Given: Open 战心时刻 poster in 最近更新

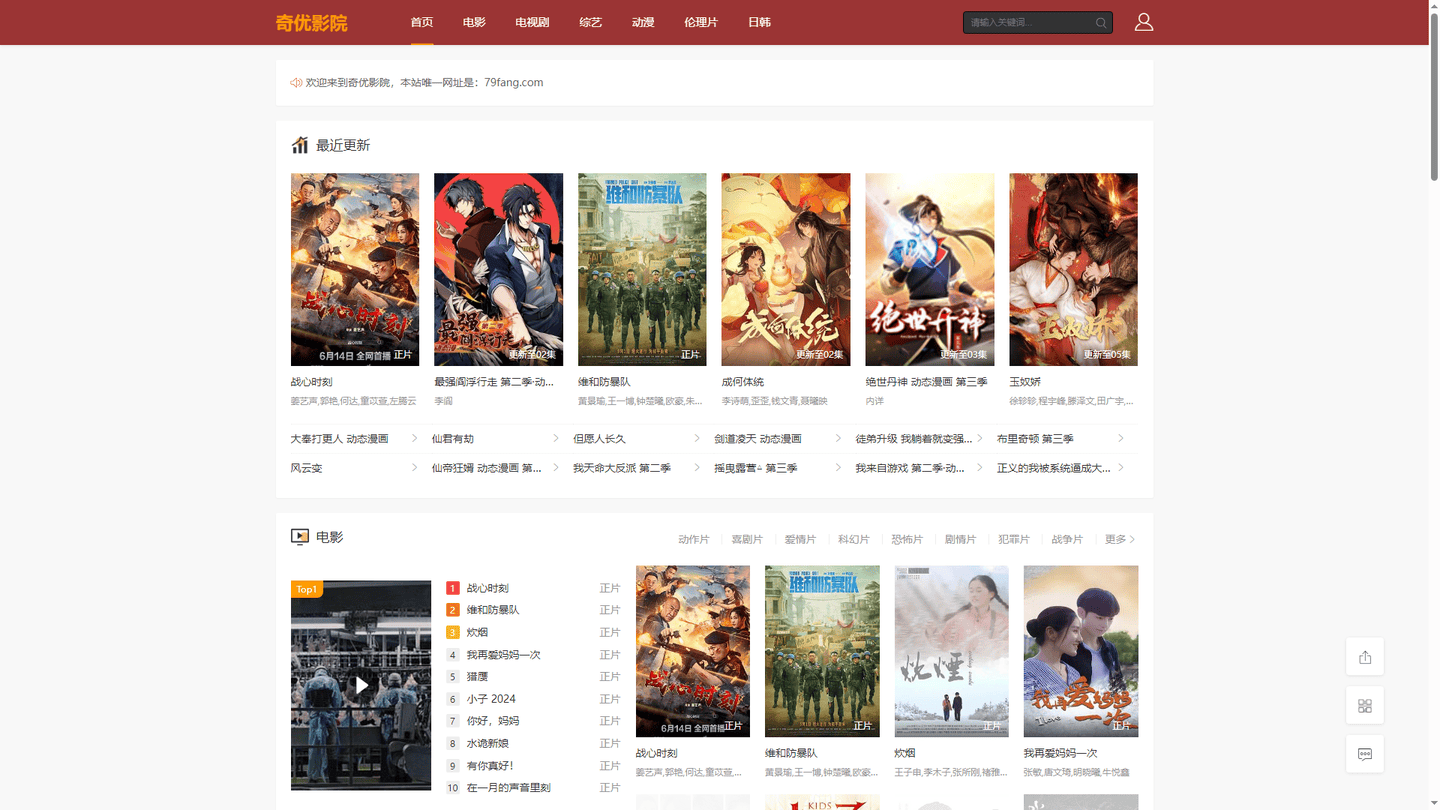Looking at the screenshot, I should coord(355,269).
